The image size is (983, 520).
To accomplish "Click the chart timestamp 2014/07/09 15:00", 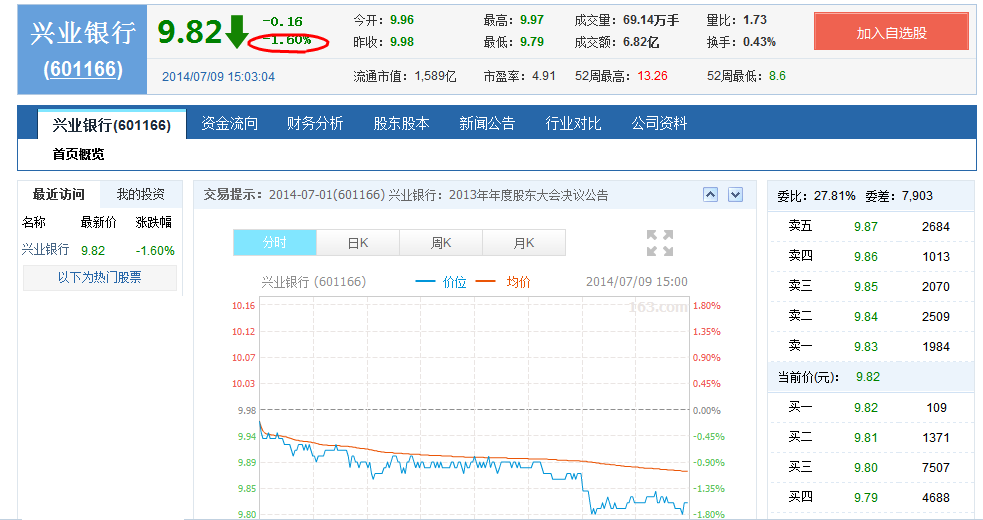I will click(636, 282).
